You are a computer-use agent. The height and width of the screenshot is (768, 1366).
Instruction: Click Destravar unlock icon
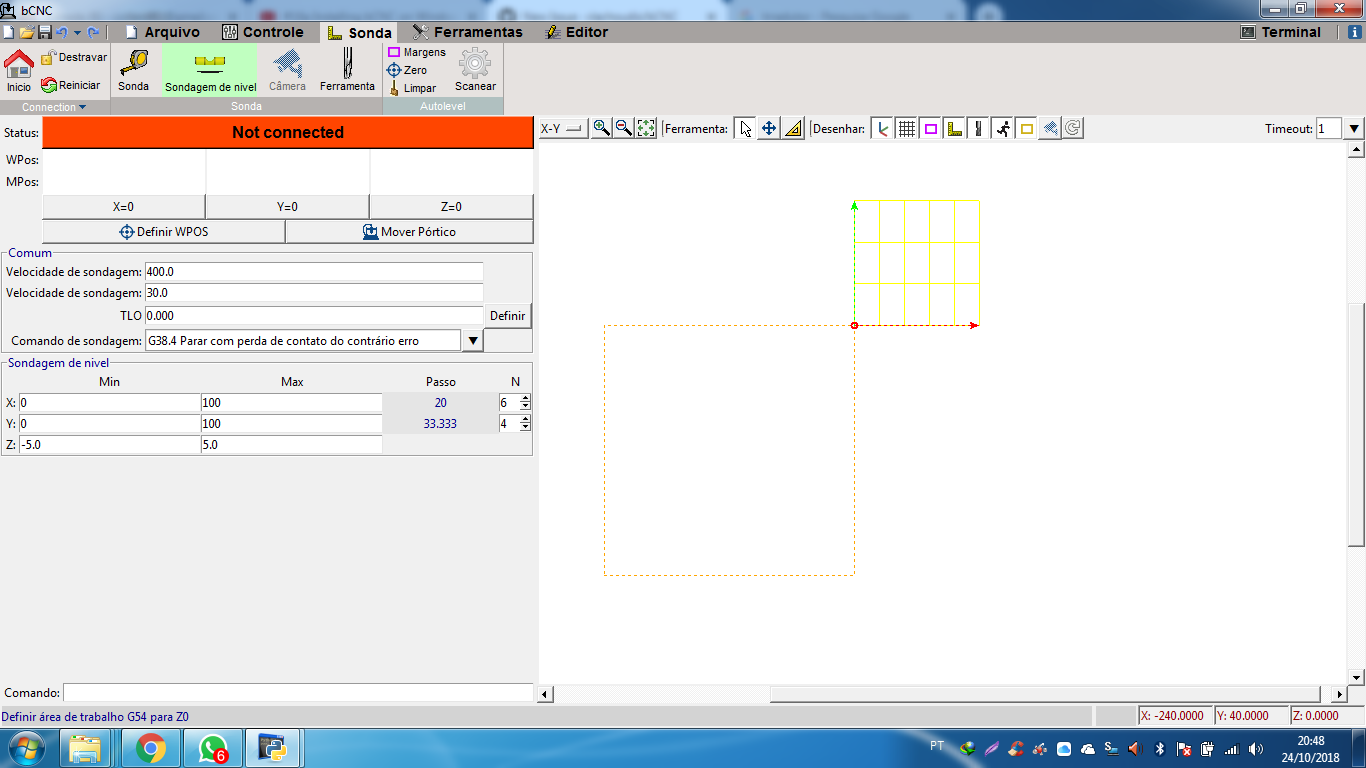(x=73, y=58)
